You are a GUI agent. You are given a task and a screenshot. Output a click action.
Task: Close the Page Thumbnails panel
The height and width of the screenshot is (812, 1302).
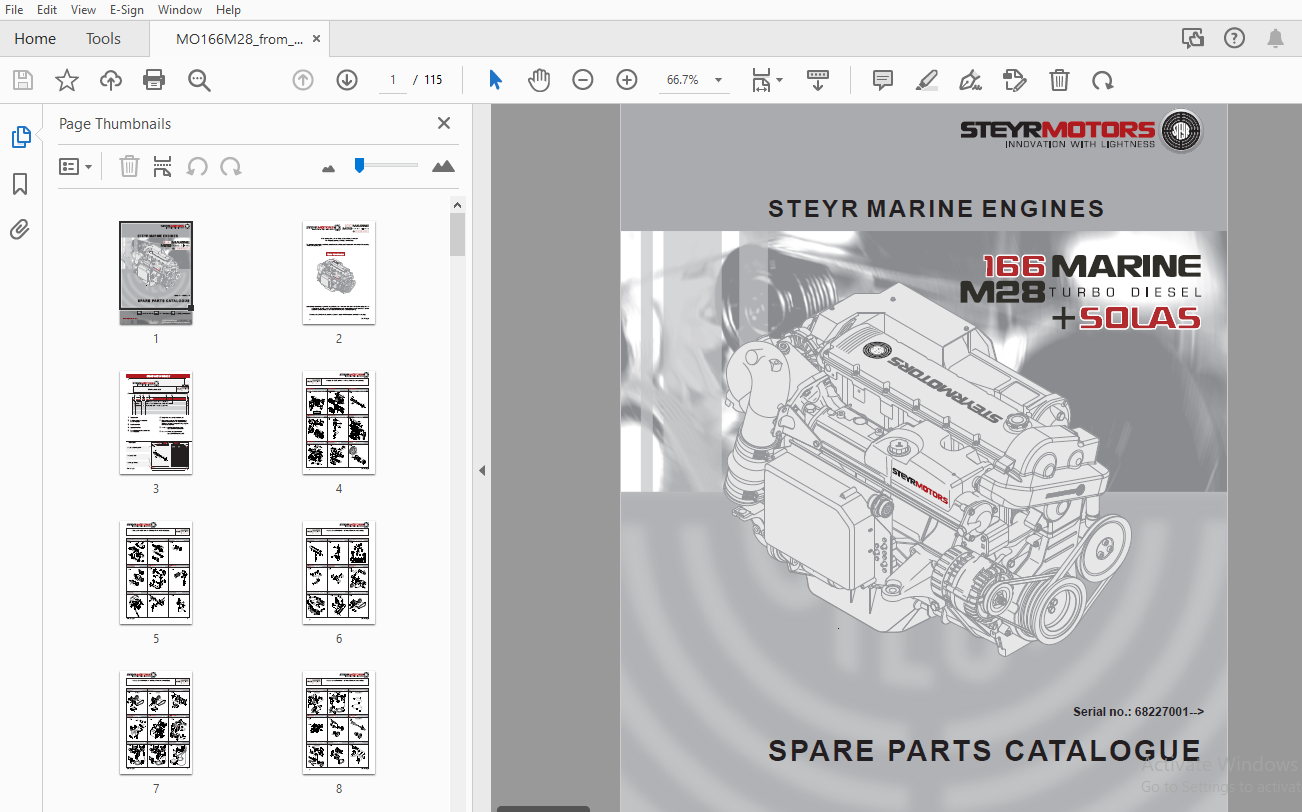(x=444, y=123)
